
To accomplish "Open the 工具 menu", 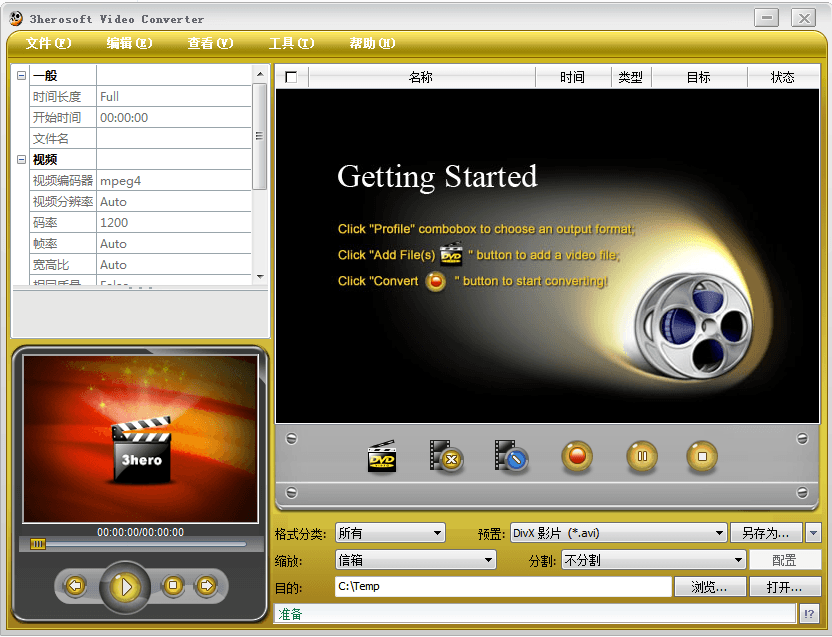I will [291, 43].
